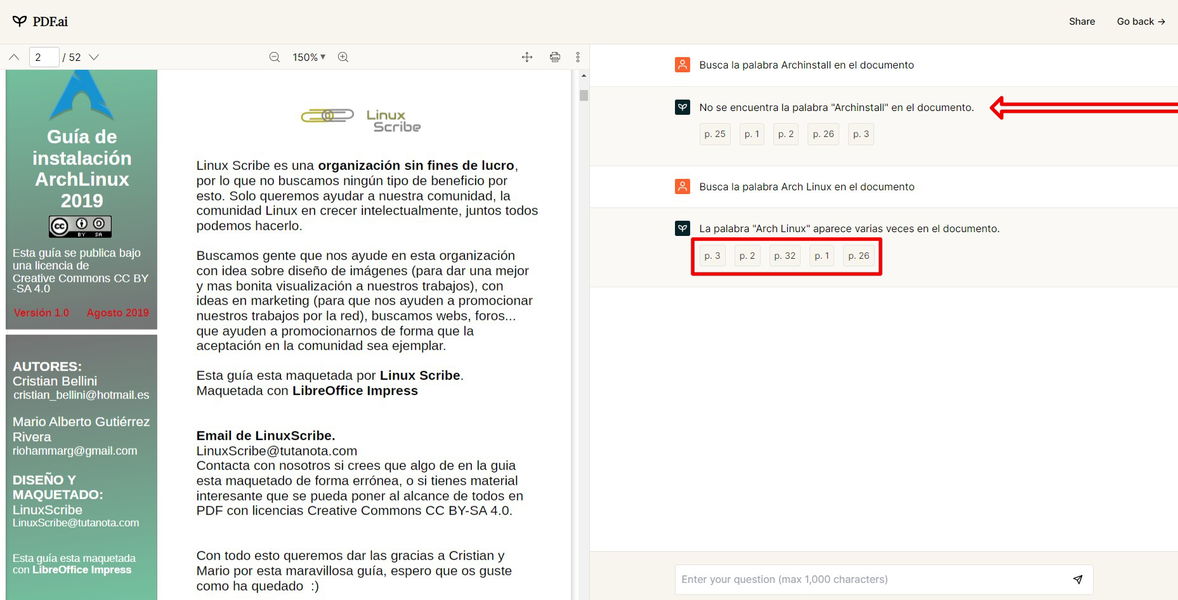Screen dimensions: 1178x600
Task: Focus the question input box
Action: point(884,579)
